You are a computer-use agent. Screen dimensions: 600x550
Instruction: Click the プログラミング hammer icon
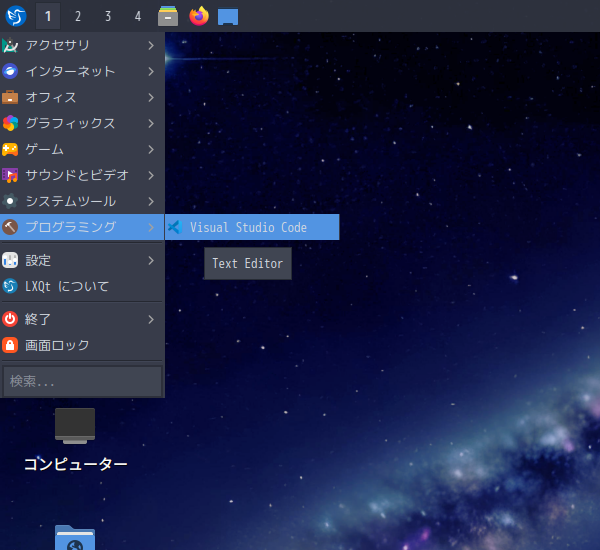click(10, 227)
